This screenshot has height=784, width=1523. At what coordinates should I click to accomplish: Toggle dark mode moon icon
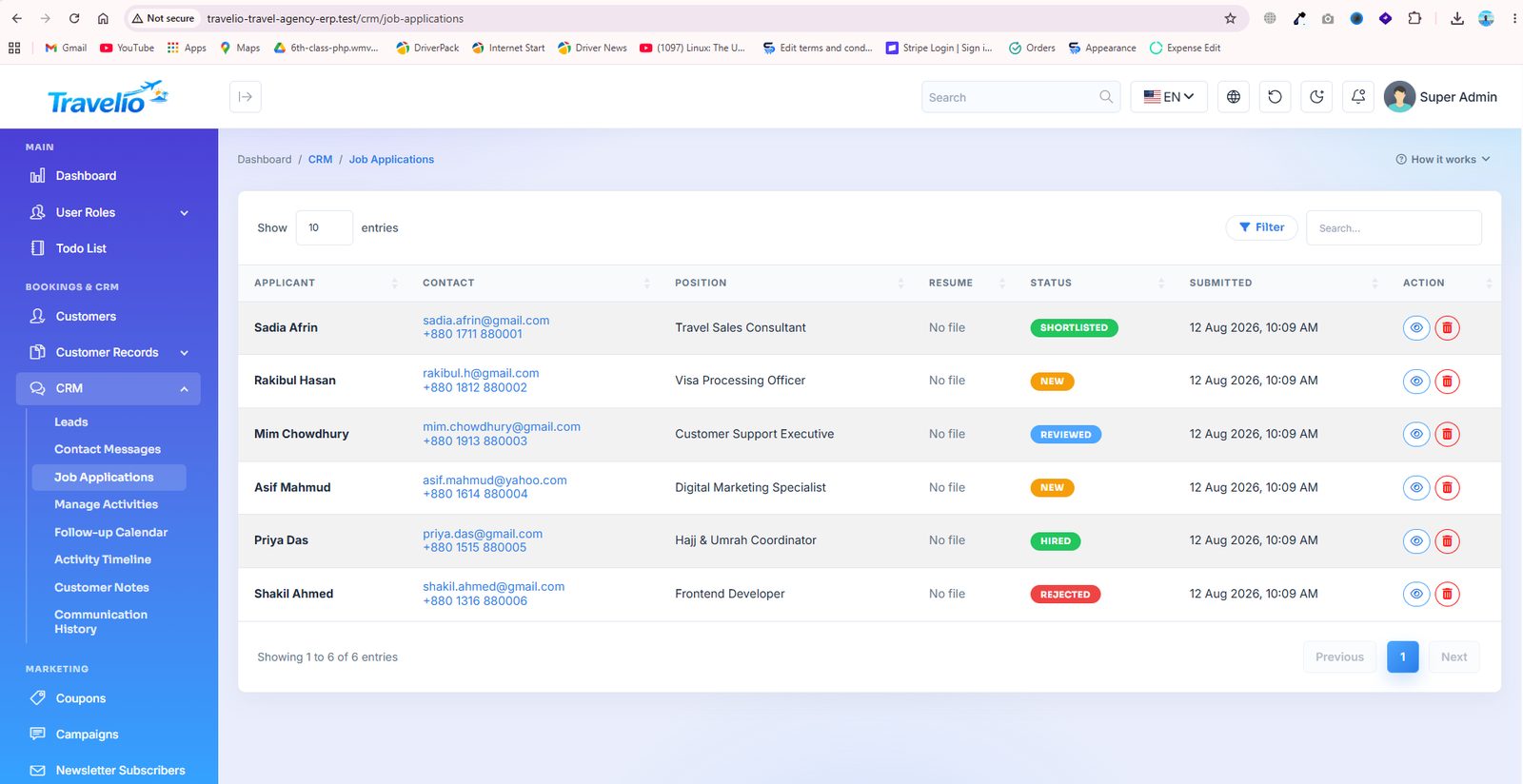[1316, 97]
